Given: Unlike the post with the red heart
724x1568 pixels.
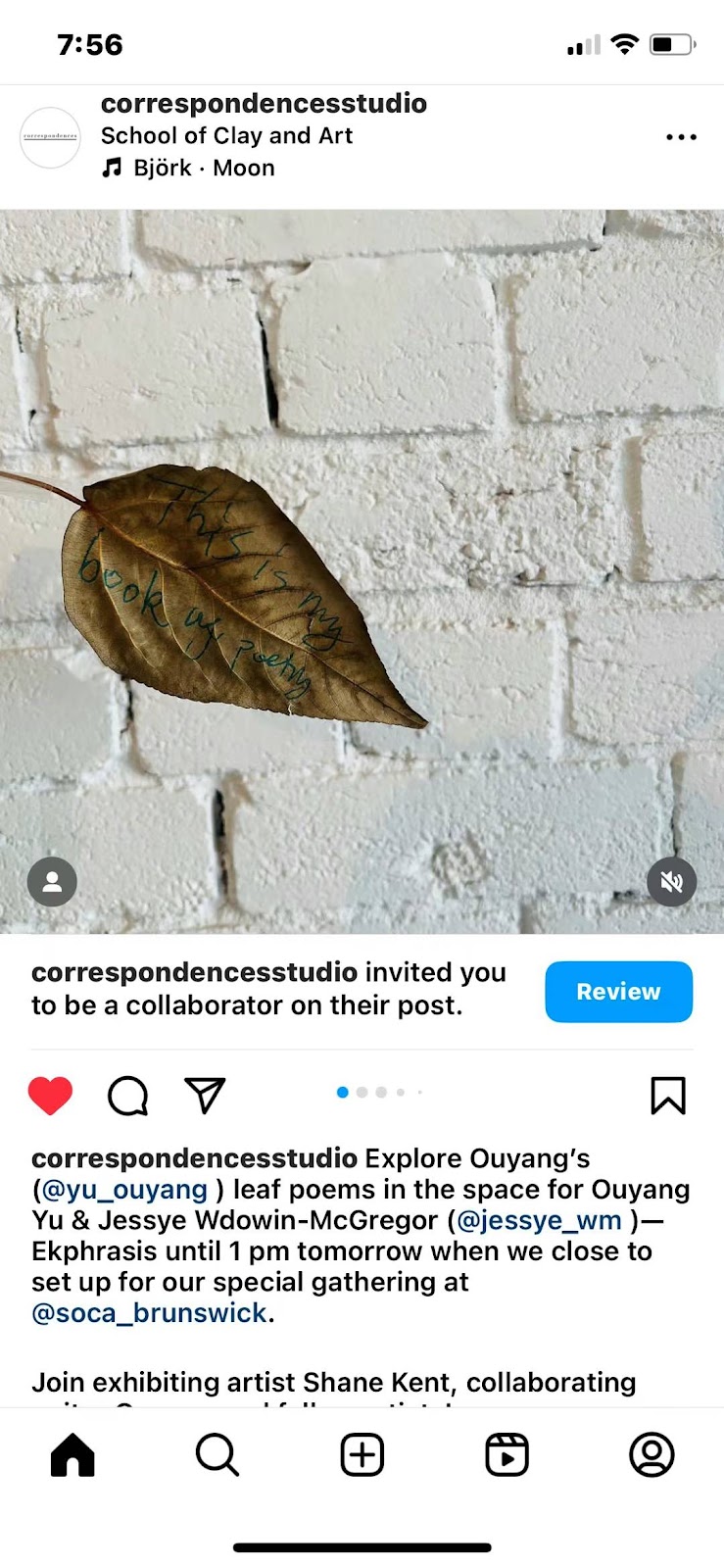Looking at the screenshot, I should [x=50, y=1095].
